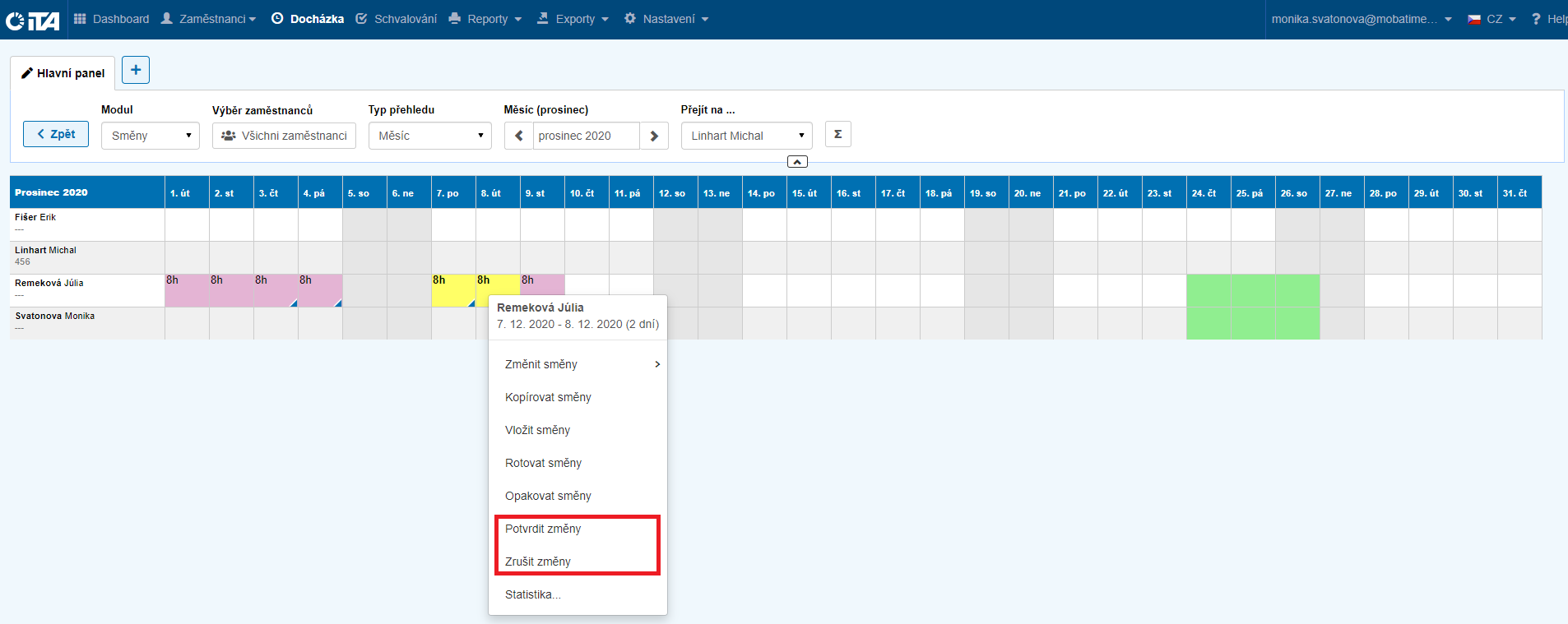This screenshot has height=624, width=1568.
Task: Click the Všichni zaměstnanci selection button
Action: click(x=284, y=136)
